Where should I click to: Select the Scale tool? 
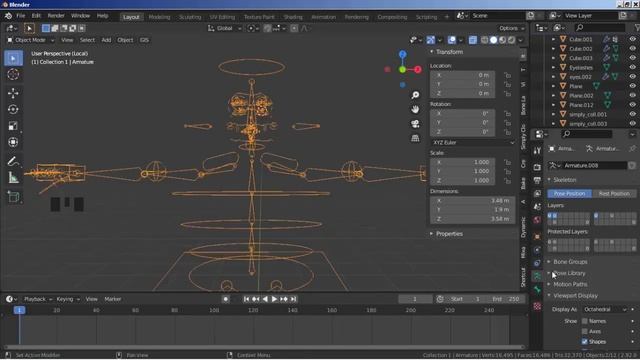click(x=13, y=126)
